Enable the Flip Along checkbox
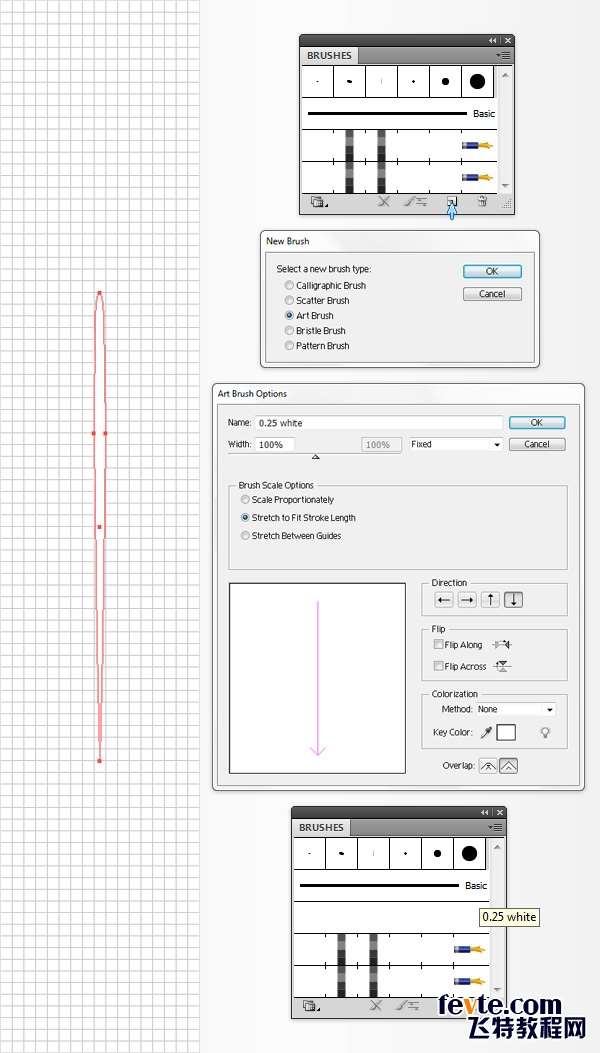The image size is (600, 1053). (x=438, y=644)
